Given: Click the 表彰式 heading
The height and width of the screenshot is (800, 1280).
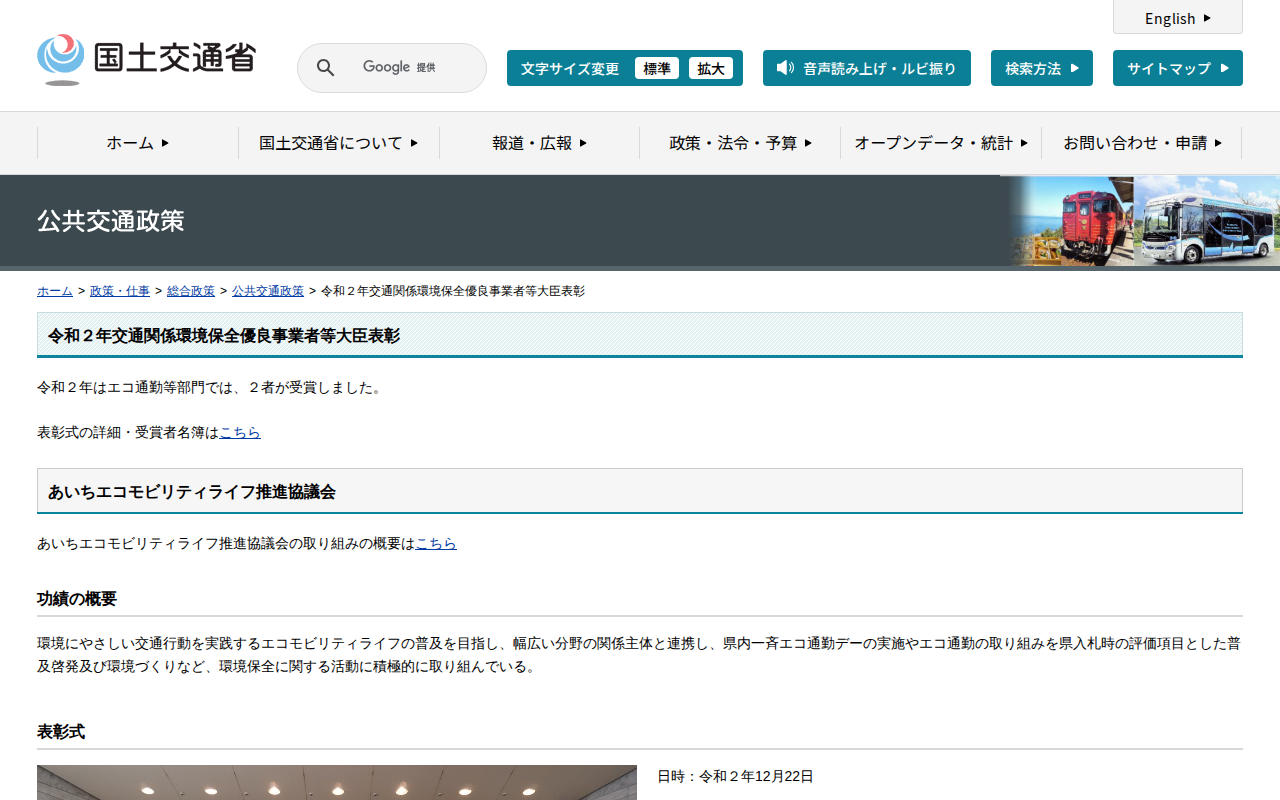Looking at the screenshot, I should [x=61, y=732].
